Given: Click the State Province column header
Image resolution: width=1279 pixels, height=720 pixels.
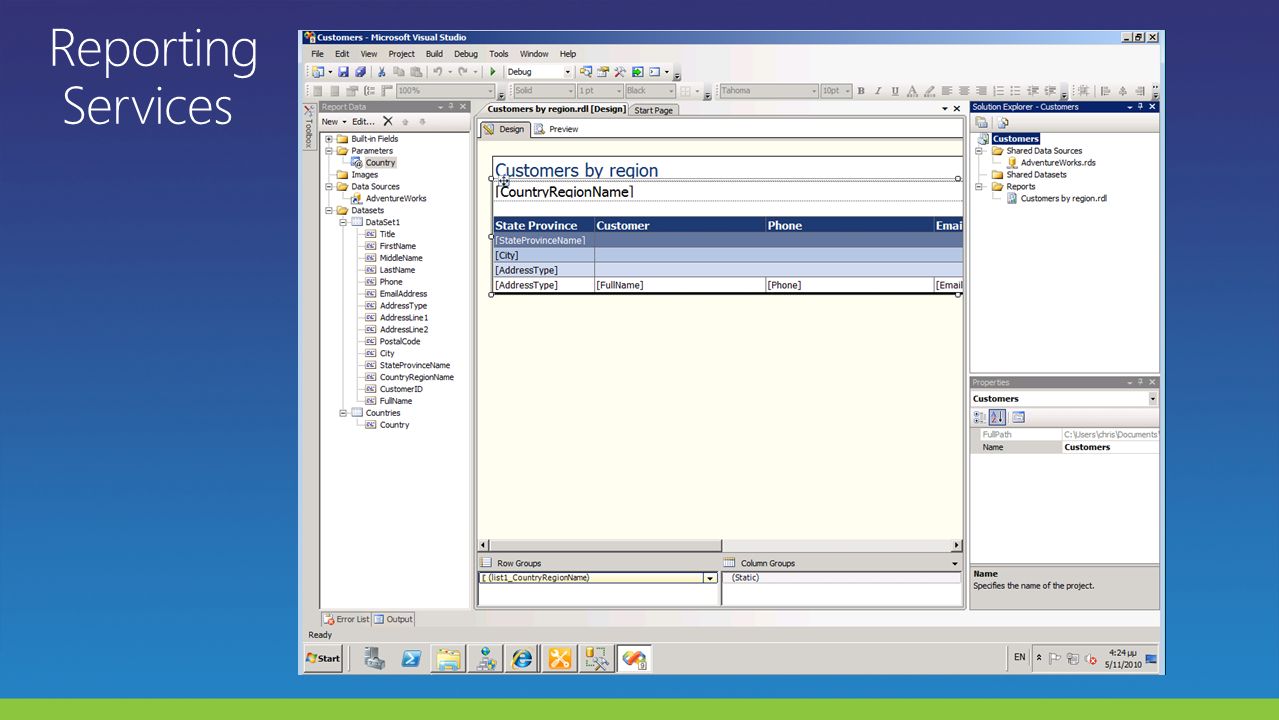Looking at the screenshot, I should [x=543, y=225].
